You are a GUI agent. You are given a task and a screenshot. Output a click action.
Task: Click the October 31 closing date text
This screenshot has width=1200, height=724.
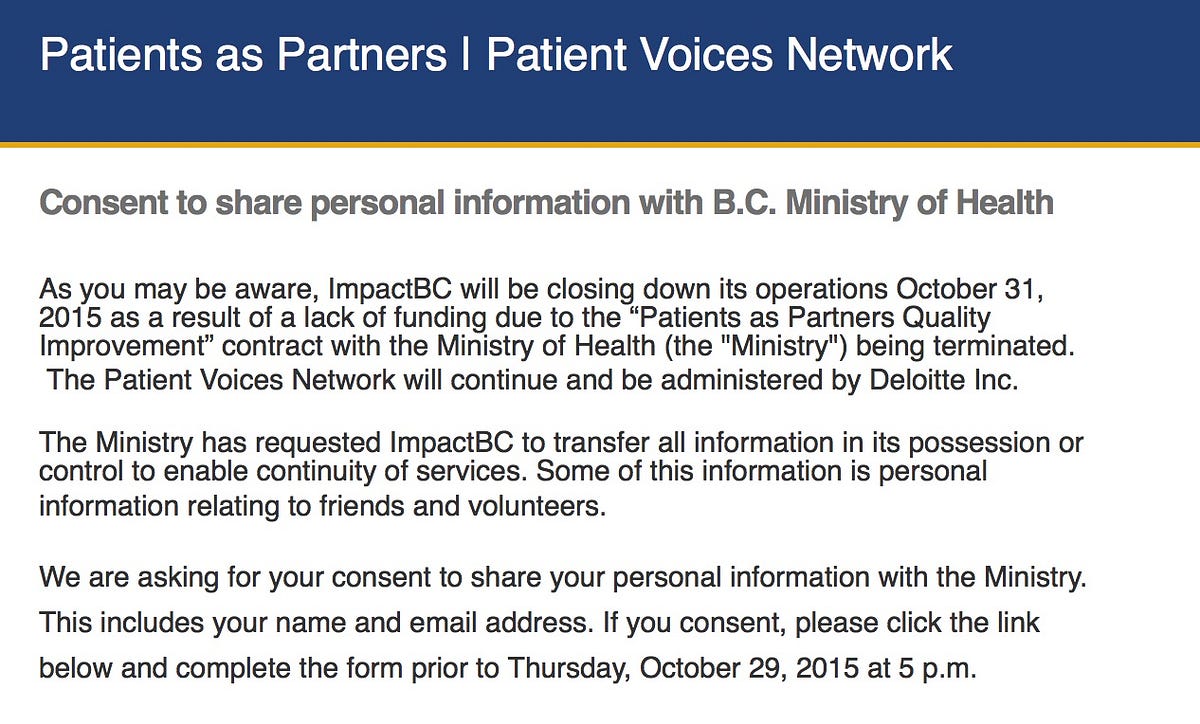(x=961, y=290)
